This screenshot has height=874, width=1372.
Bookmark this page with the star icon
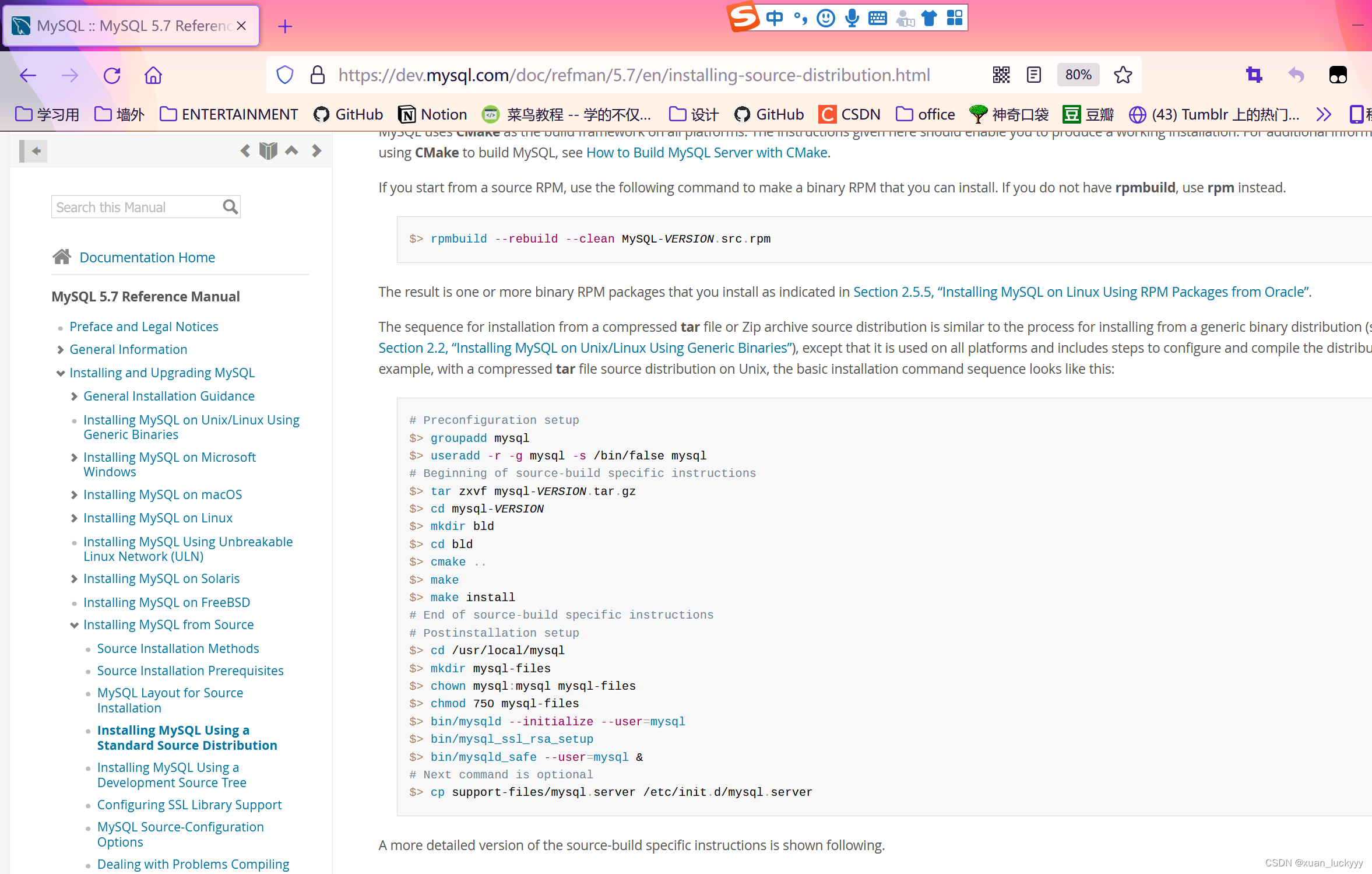(x=1123, y=75)
